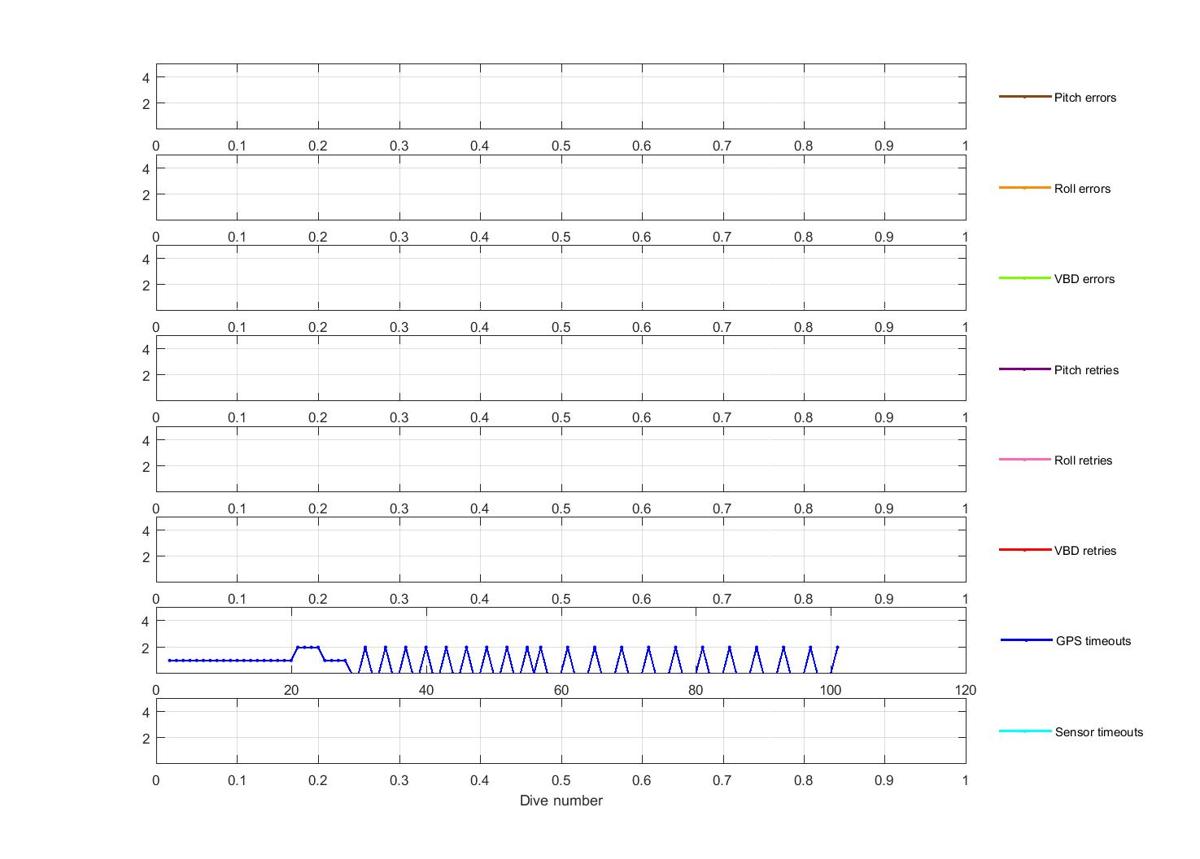
Task: Select the VBD errors legend label
Action: [1084, 279]
